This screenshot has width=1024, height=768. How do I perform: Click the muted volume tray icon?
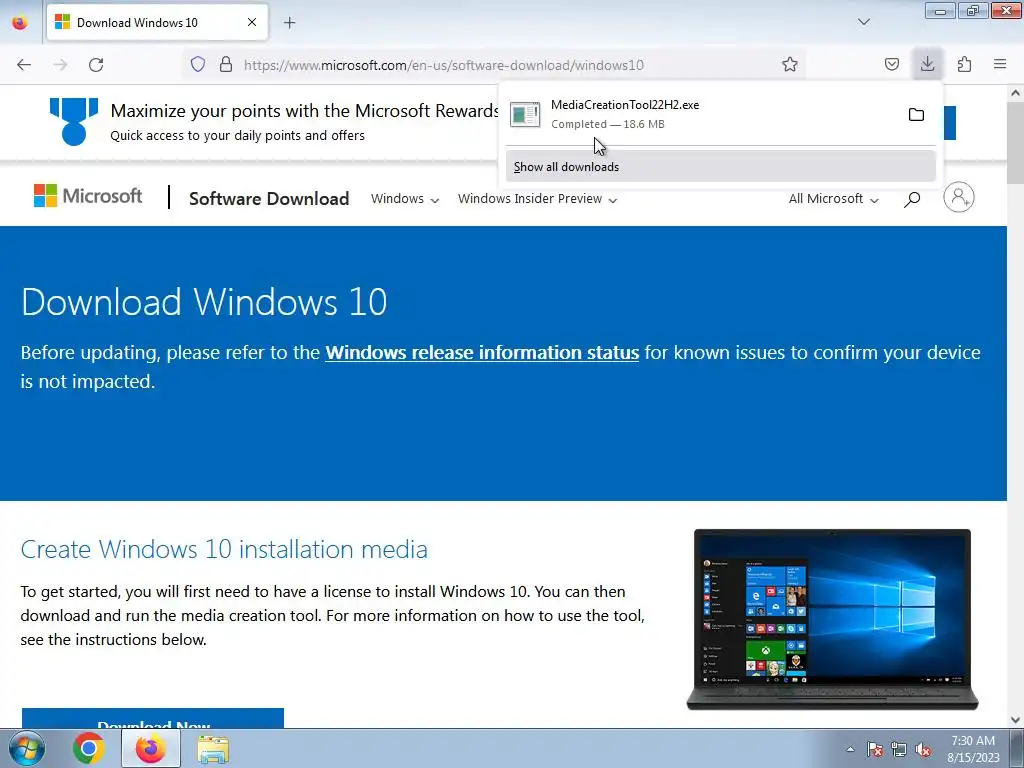(x=923, y=749)
